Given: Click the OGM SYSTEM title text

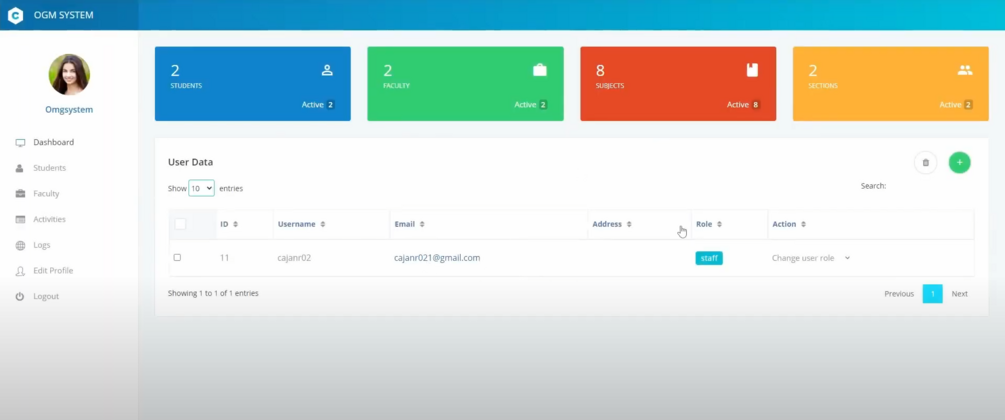Looking at the screenshot, I should coord(63,15).
